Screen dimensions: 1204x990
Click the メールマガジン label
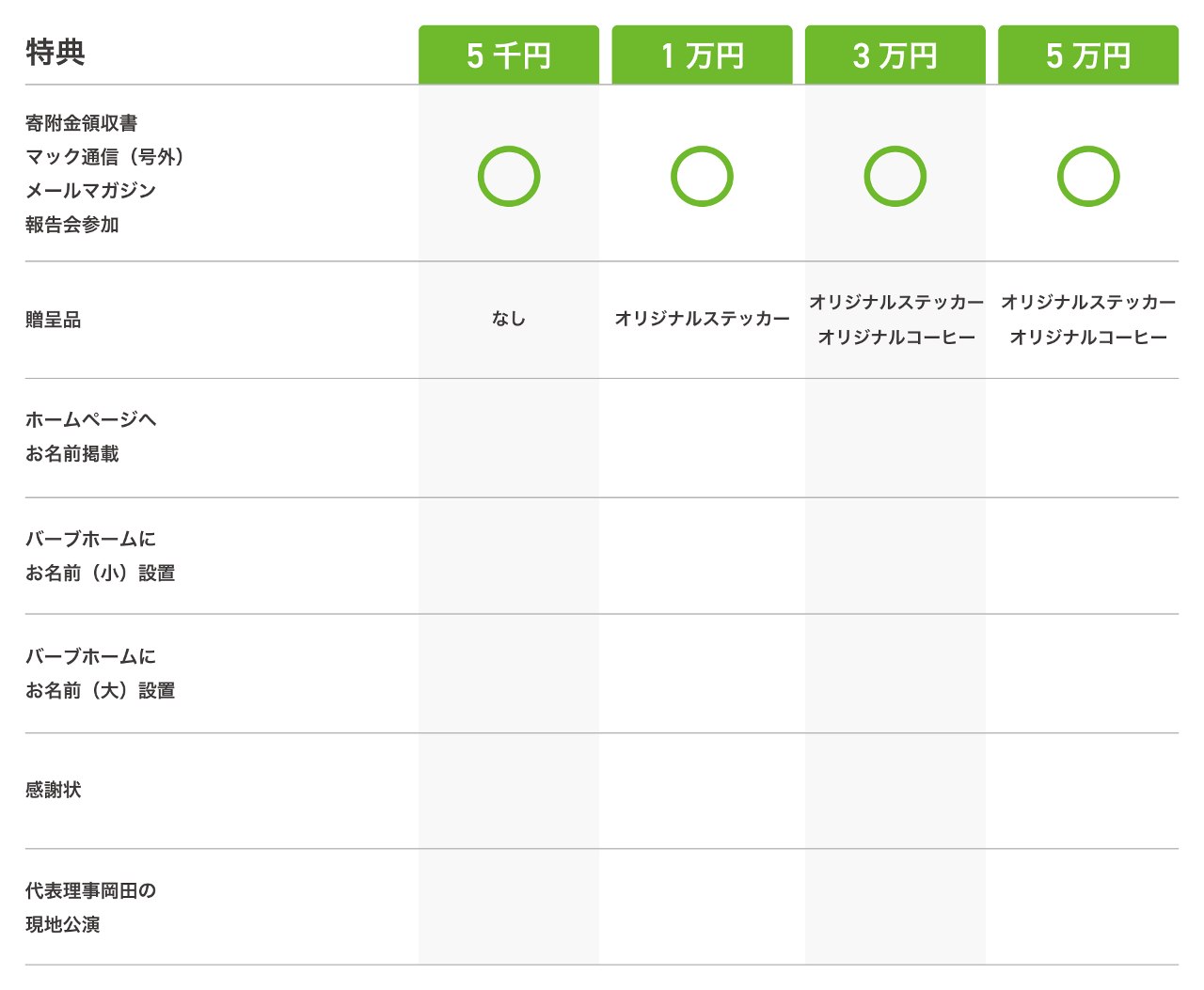(x=90, y=191)
